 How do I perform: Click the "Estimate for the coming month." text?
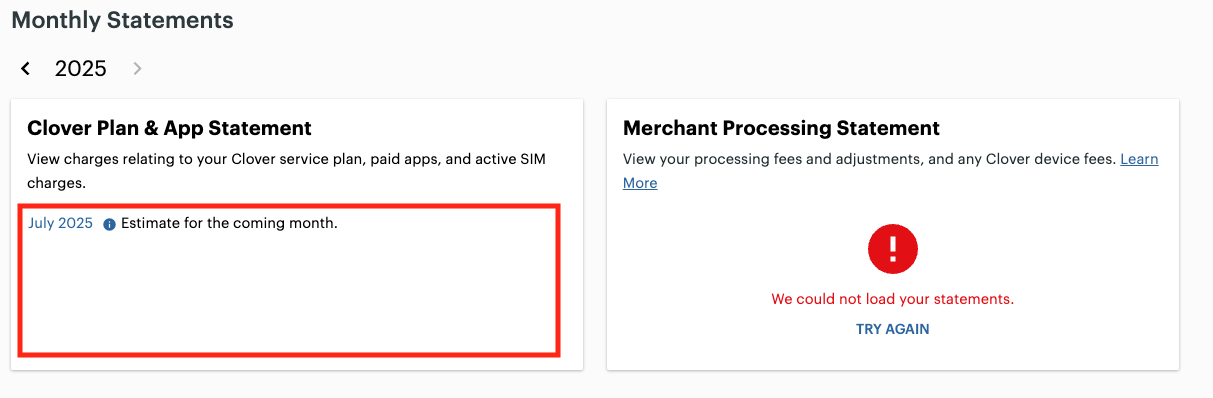229,223
